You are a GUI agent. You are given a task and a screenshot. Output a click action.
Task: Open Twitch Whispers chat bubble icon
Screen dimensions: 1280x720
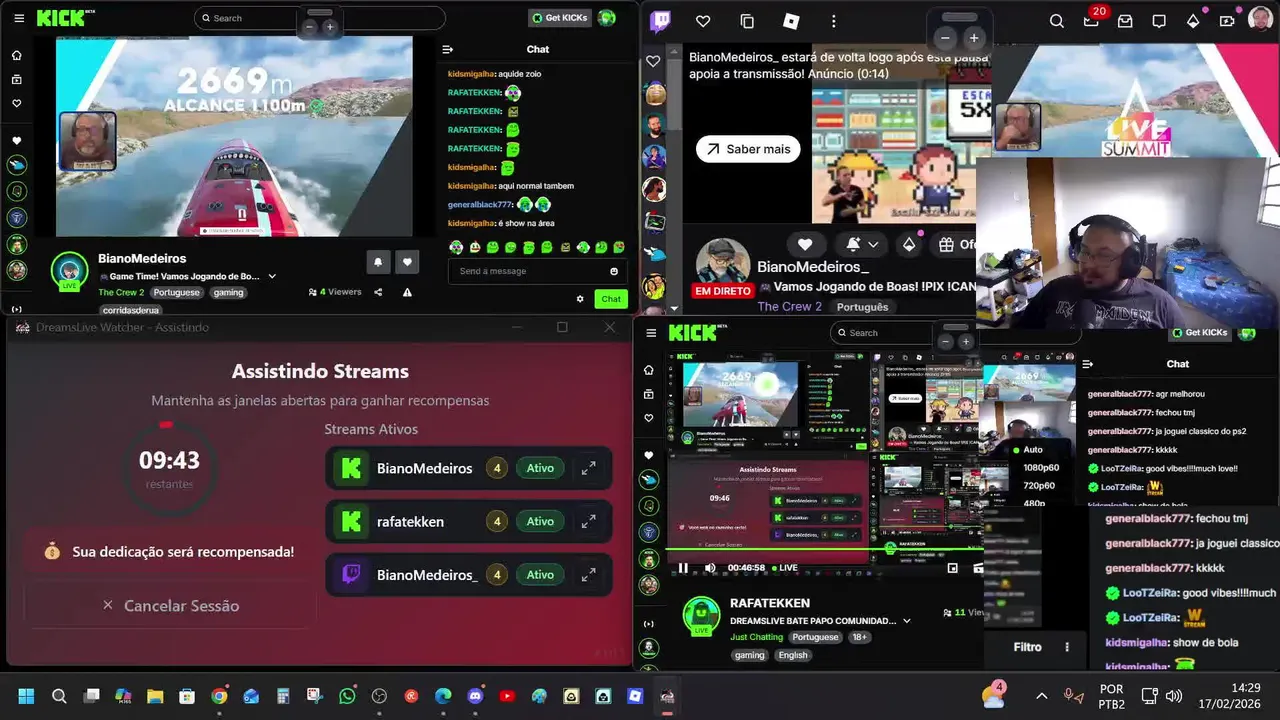click(x=1159, y=21)
